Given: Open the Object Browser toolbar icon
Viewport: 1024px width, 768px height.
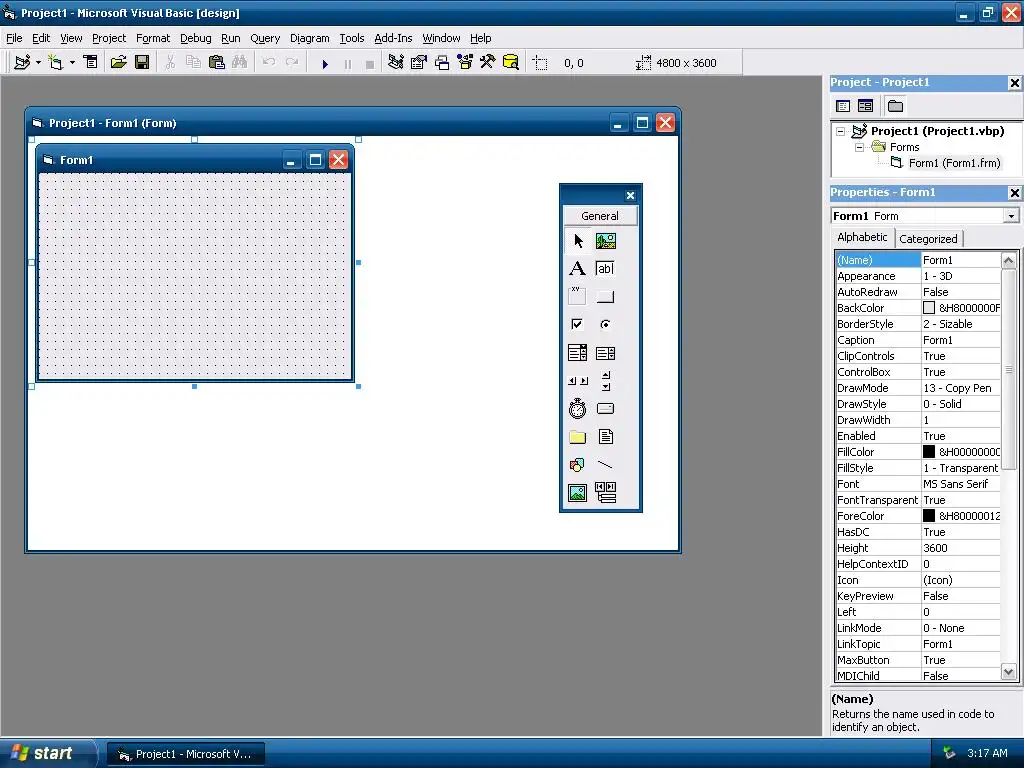Looking at the screenshot, I should tap(465, 63).
